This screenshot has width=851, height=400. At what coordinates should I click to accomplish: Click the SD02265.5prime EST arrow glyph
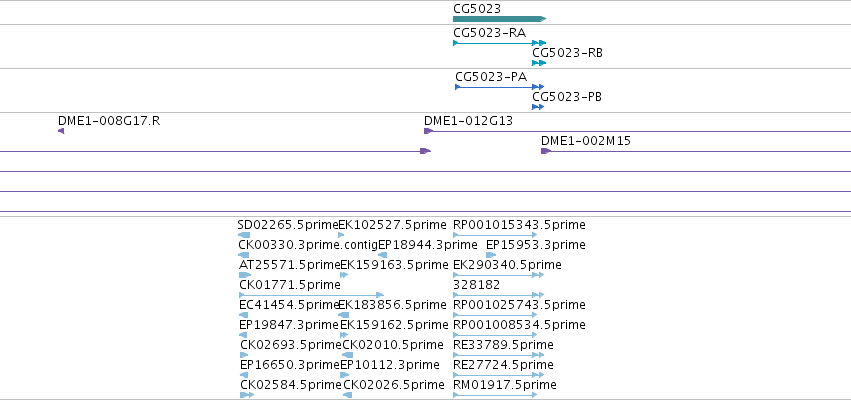tap(244, 235)
